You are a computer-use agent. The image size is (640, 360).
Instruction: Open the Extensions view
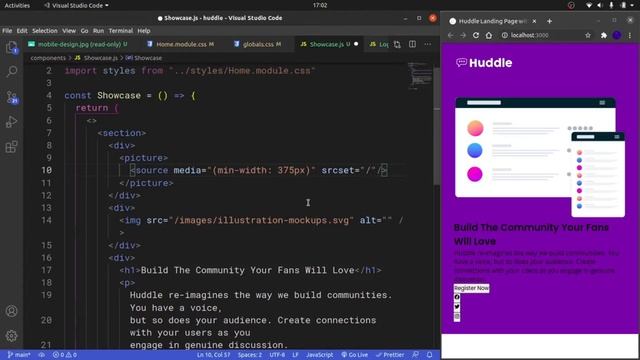click(x=11, y=147)
